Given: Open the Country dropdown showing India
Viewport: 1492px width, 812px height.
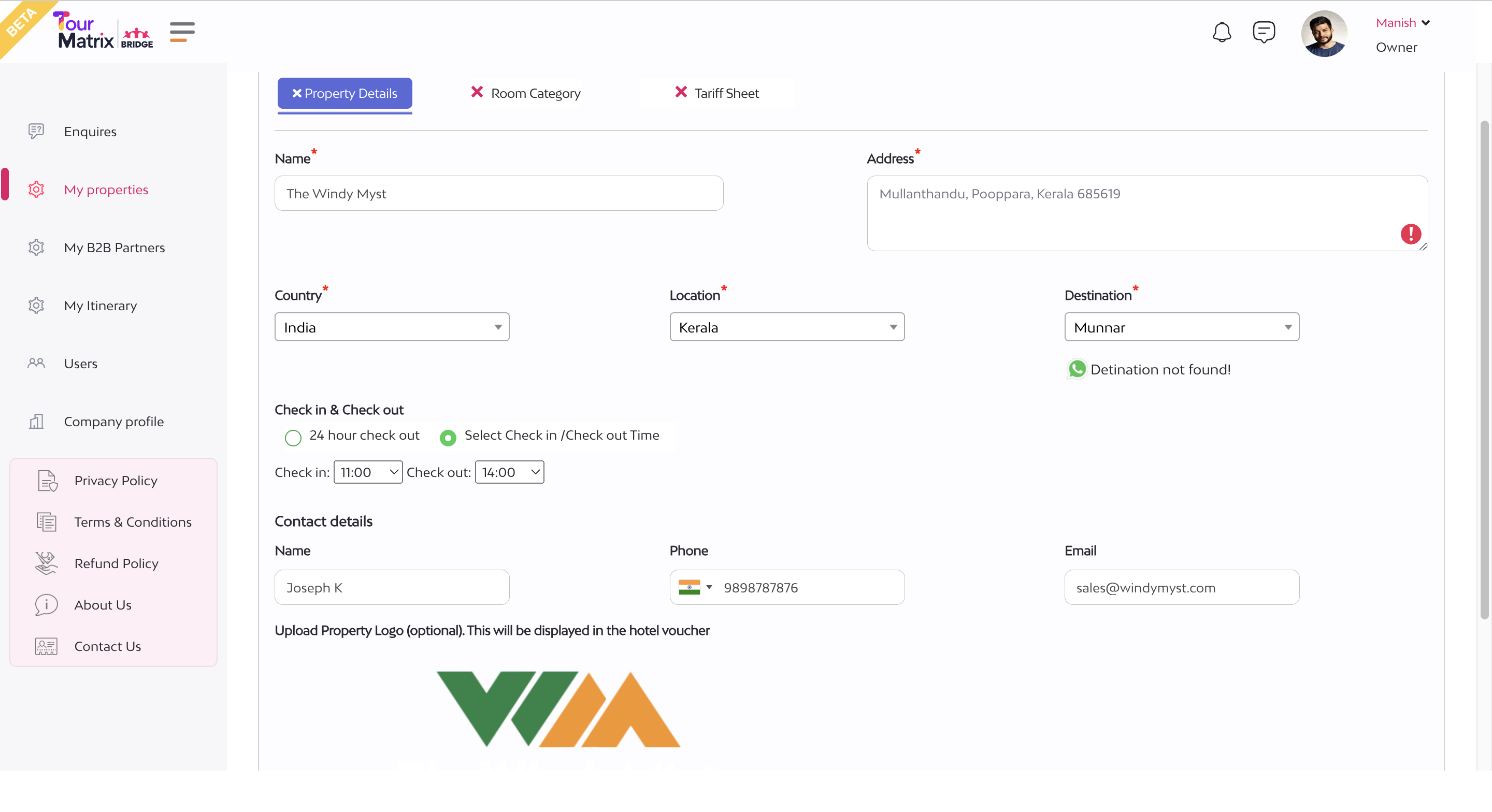Looking at the screenshot, I should click(x=392, y=327).
